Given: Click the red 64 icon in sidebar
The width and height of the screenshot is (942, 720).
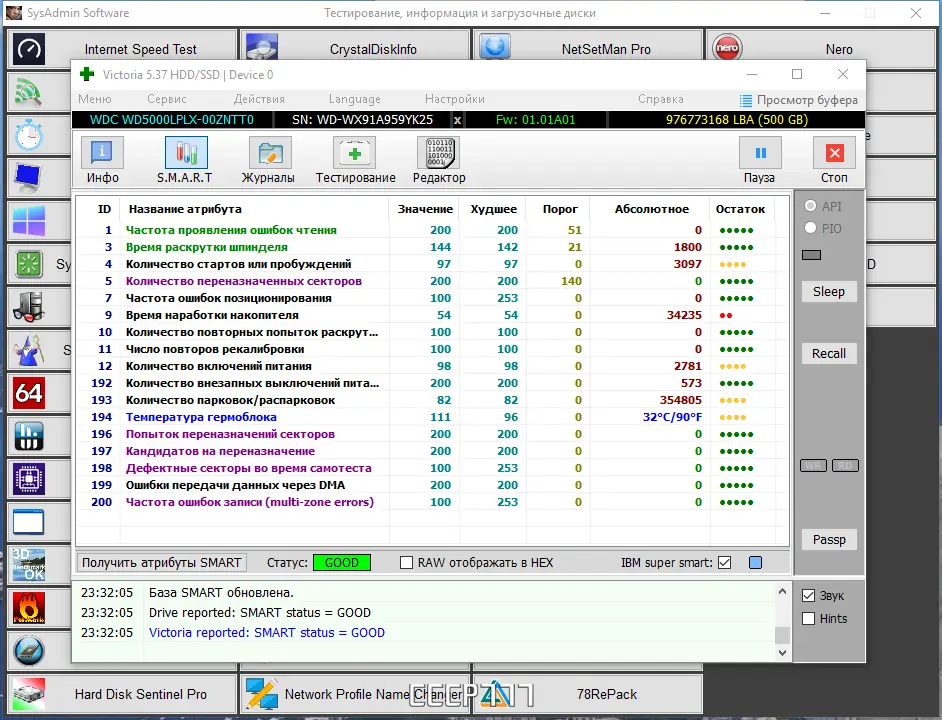Looking at the screenshot, I should click(x=28, y=392).
